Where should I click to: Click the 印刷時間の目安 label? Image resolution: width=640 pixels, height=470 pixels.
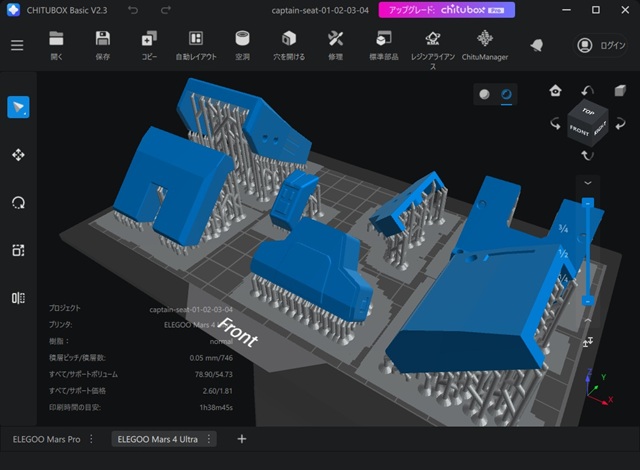click(x=75, y=407)
